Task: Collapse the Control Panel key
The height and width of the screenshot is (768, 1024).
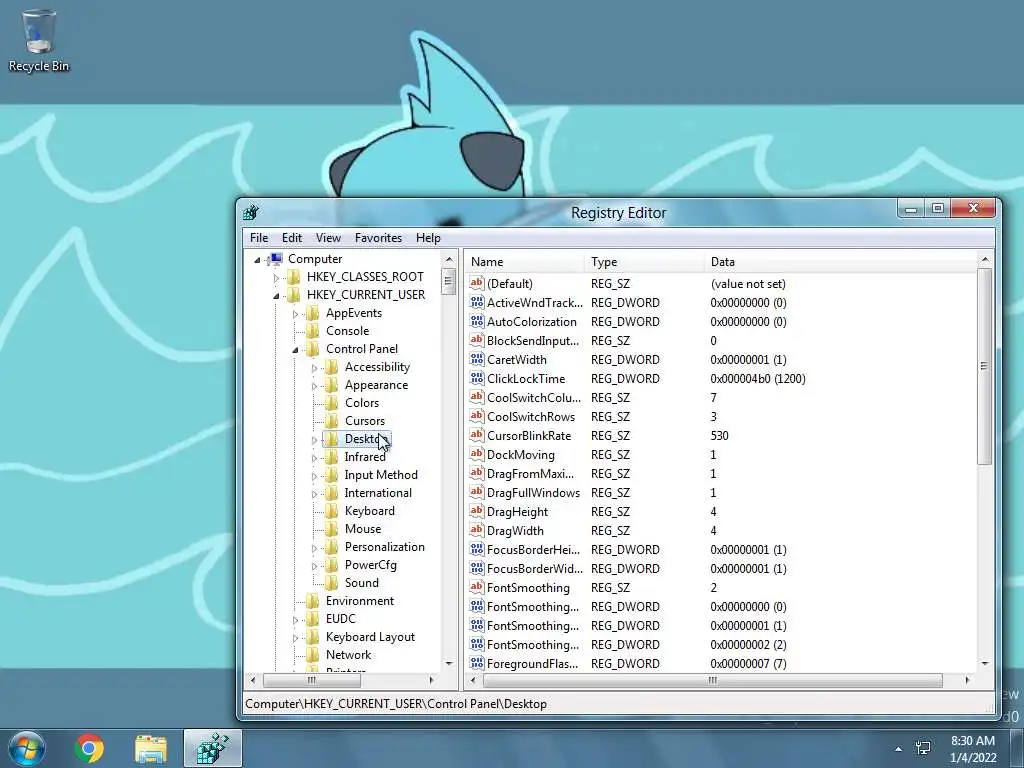Action: (295, 350)
